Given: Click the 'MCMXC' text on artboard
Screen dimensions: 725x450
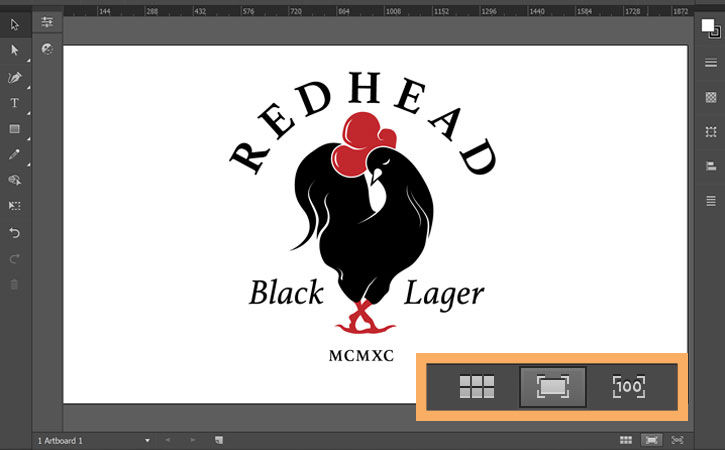Looking at the screenshot, I should (361, 356).
